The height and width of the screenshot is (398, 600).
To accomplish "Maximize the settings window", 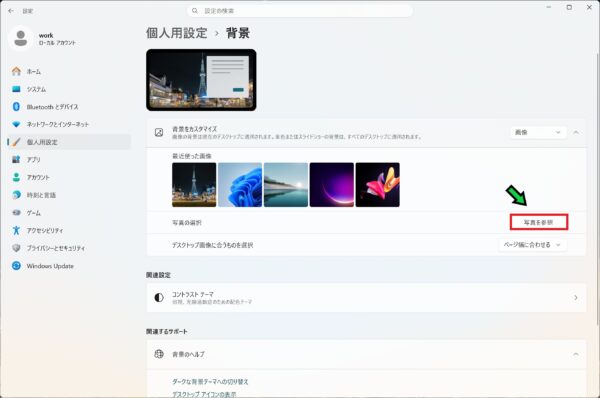I will pos(569,7).
